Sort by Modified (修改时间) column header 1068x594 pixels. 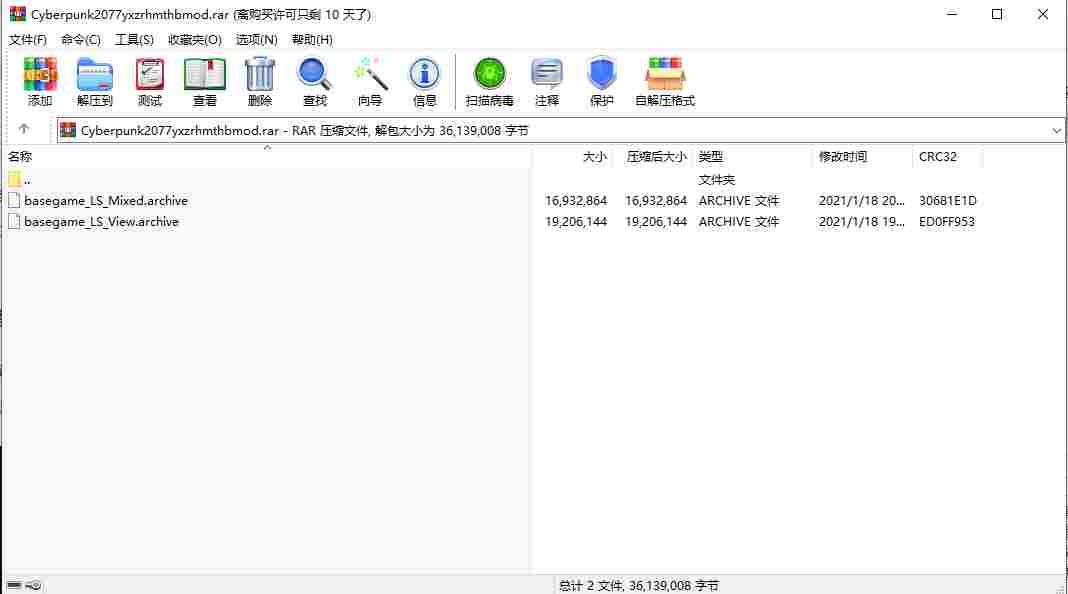pyautogui.click(x=843, y=156)
